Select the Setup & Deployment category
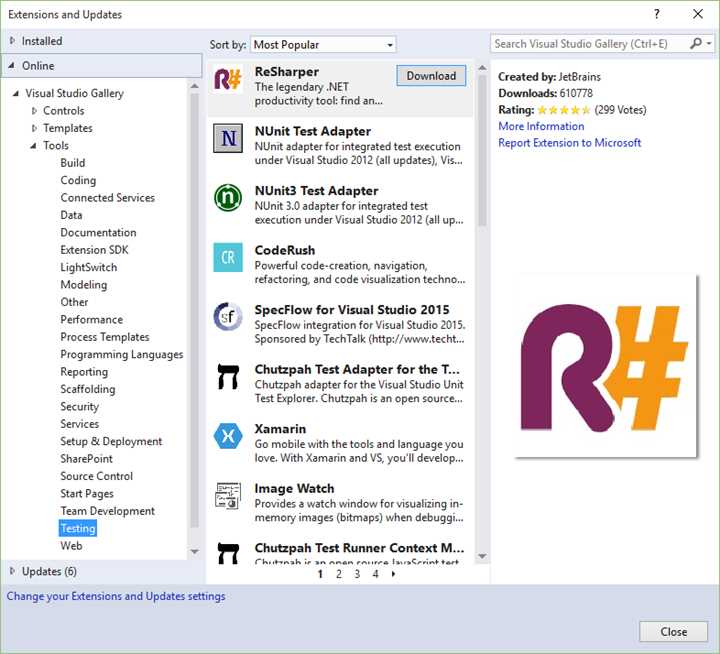 point(111,441)
